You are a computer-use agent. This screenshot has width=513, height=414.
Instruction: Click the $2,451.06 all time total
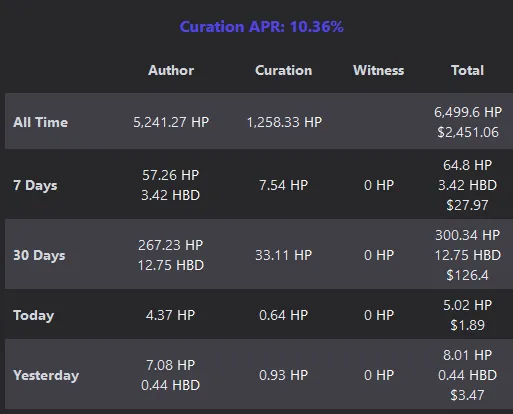468,132
